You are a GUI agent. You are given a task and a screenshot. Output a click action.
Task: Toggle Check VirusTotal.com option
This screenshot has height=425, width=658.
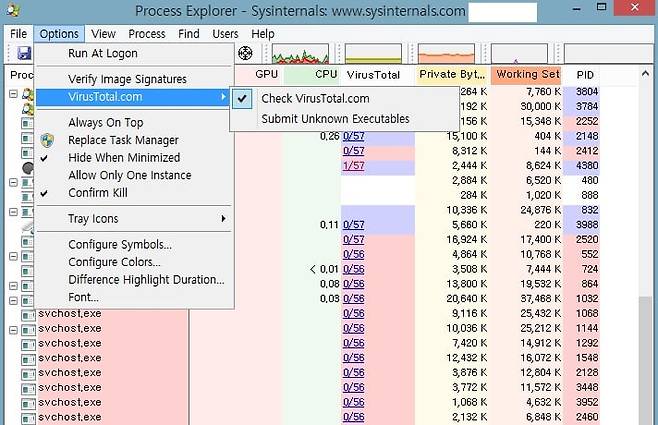(x=315, y=98)
